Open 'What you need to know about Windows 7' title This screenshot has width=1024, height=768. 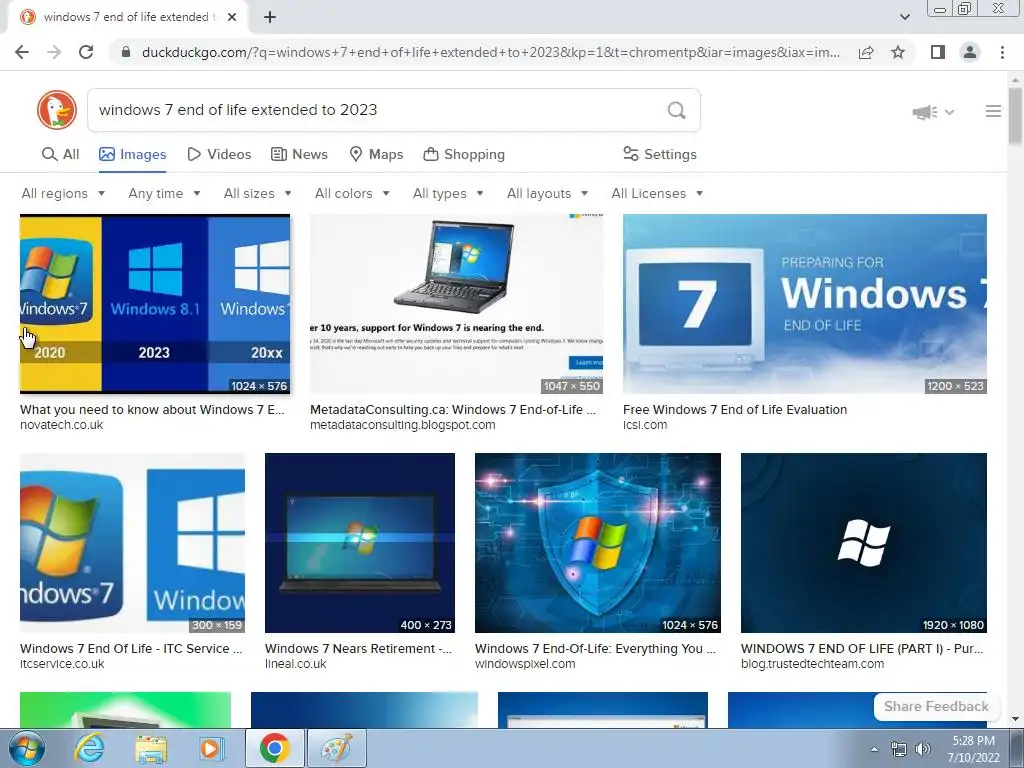tap(152, 409)
